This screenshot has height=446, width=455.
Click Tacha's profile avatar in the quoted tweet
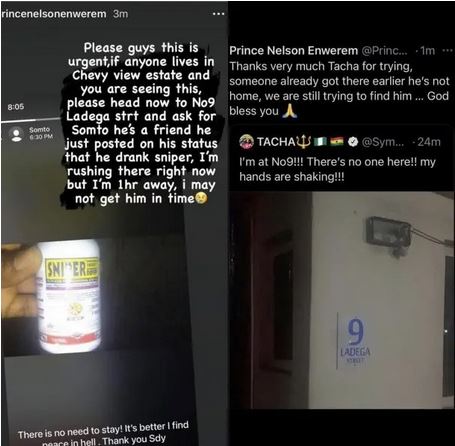click(246, 142)
